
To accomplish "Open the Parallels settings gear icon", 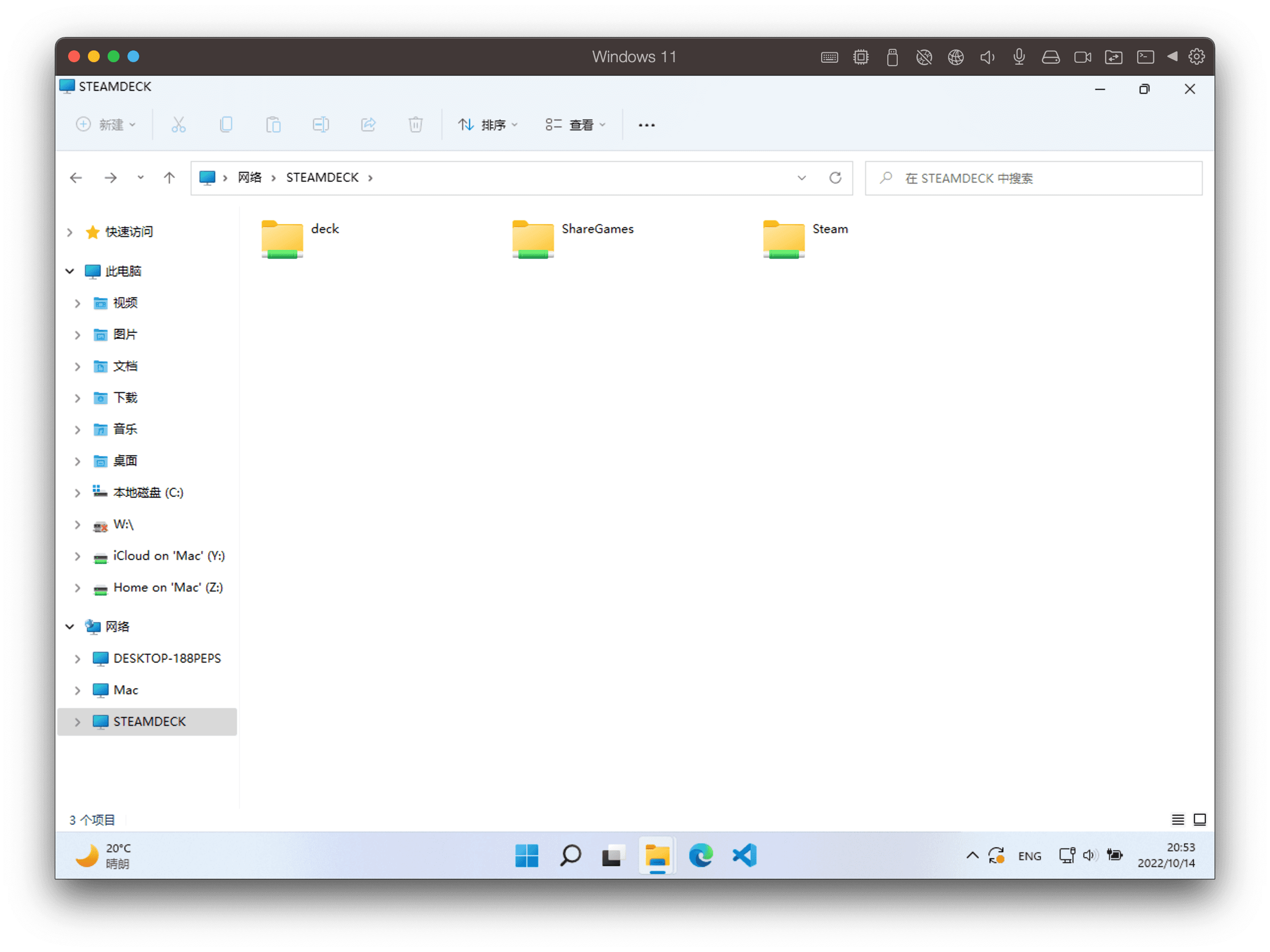I will [1196, 57].
